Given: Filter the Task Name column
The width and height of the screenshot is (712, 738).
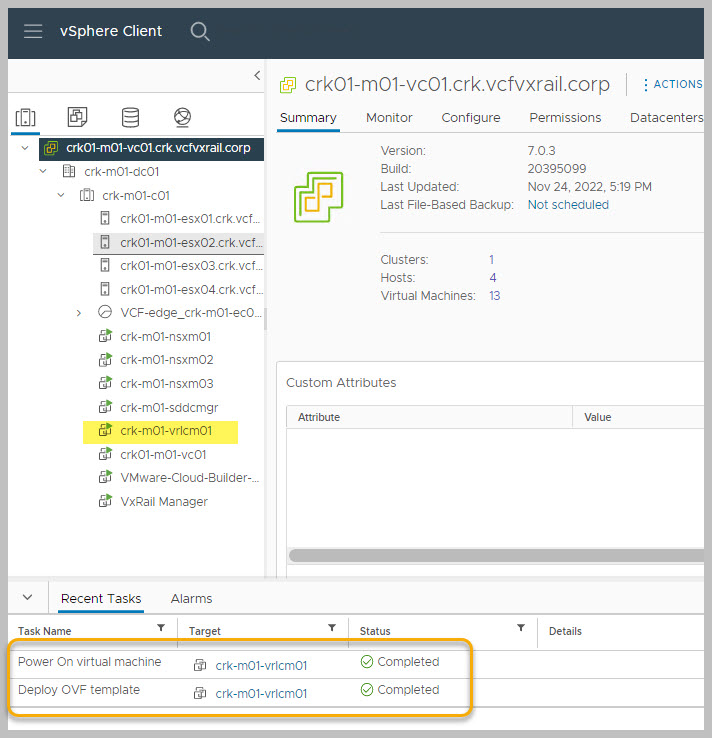Looking at the screenshot, I should tap(161, 628).
